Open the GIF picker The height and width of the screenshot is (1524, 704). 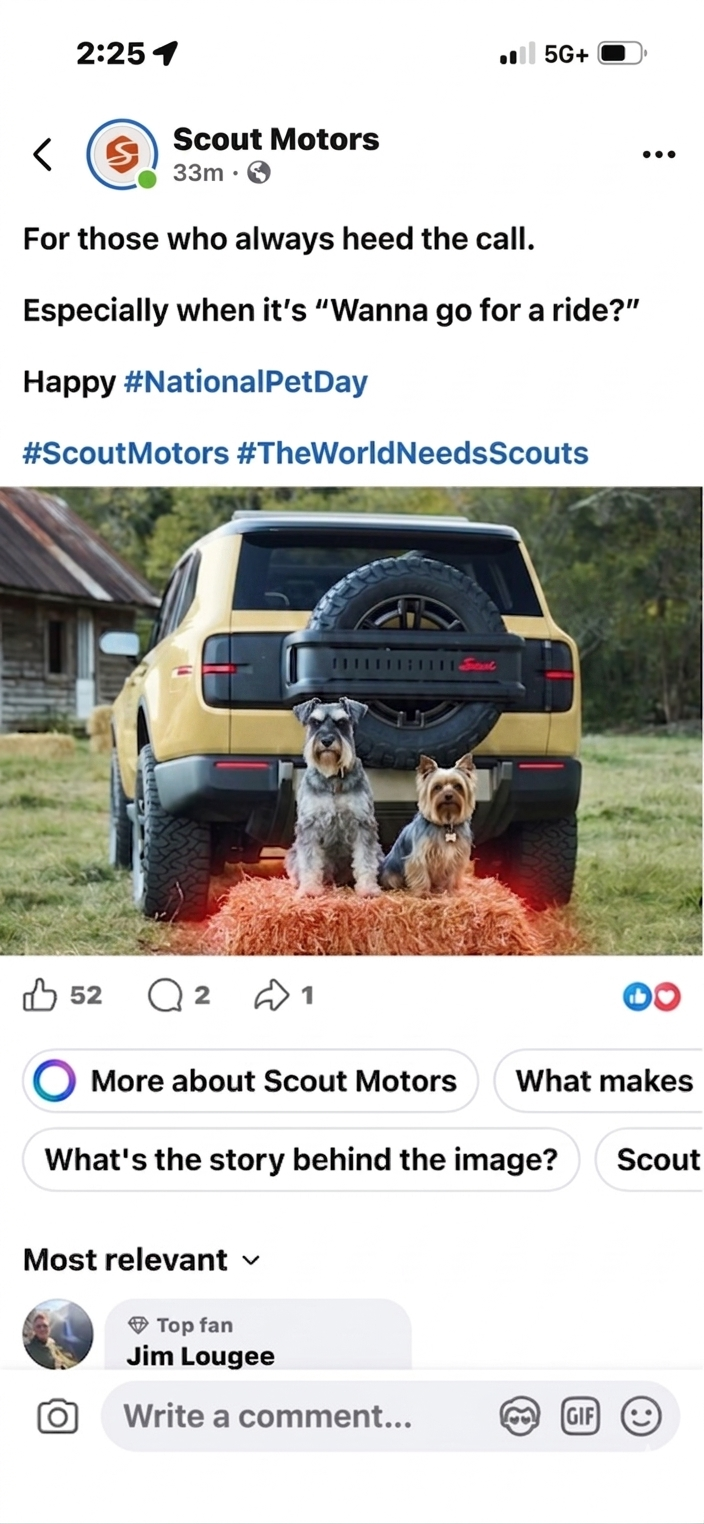click(x=580, y=1416)
